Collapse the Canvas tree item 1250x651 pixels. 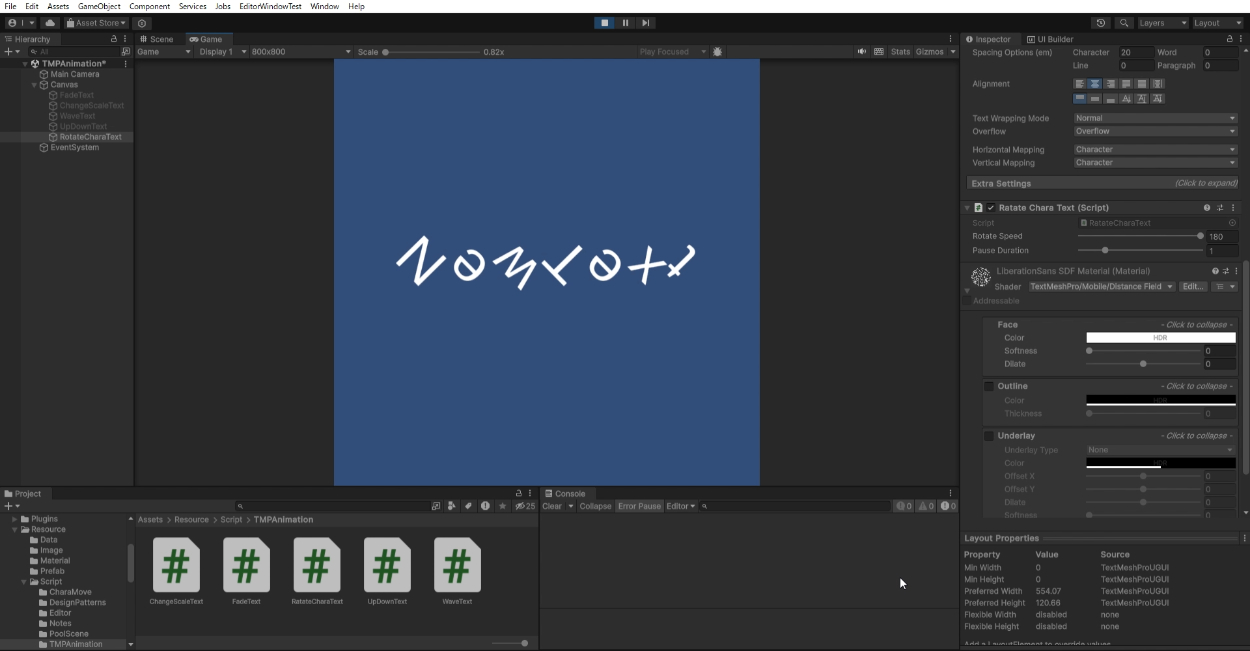(x=34, y=85)
